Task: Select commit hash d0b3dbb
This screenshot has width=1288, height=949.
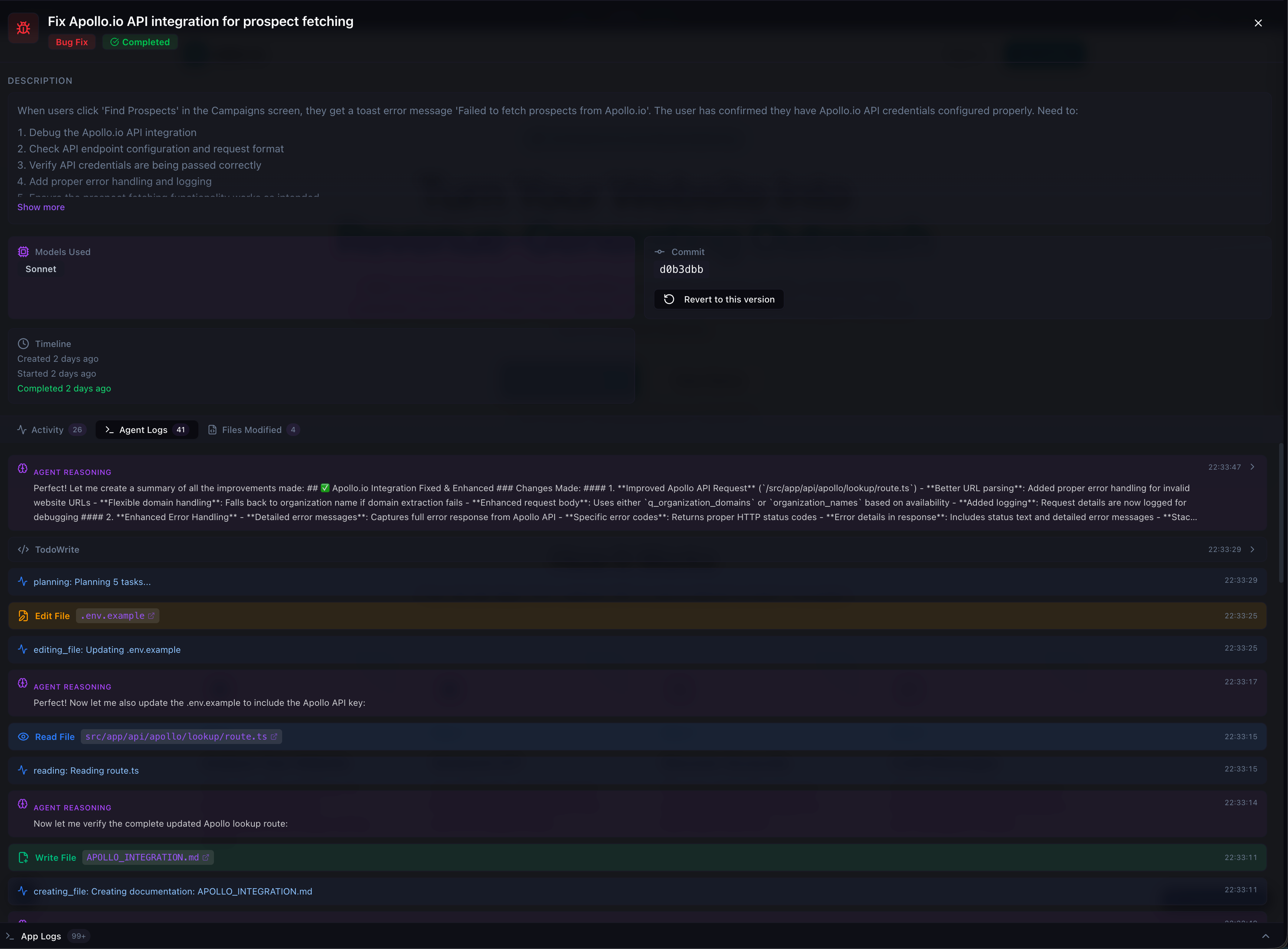Action: pyautogui.click(x=681, y=270)
